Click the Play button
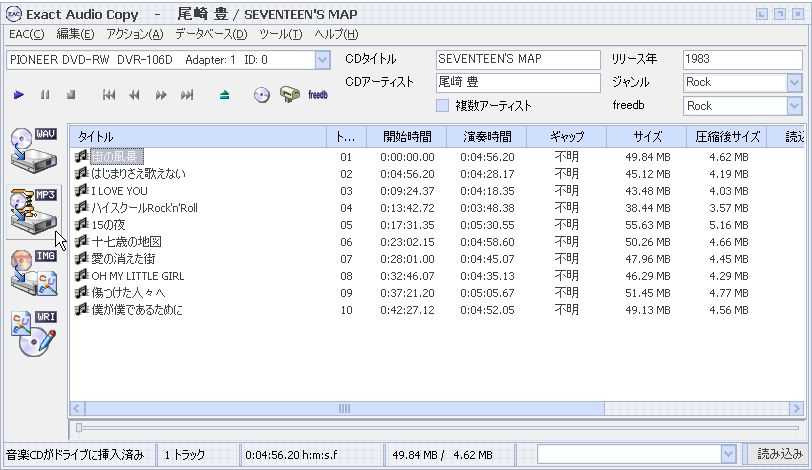Screen dimensions: 812x470 coord(19,95)
